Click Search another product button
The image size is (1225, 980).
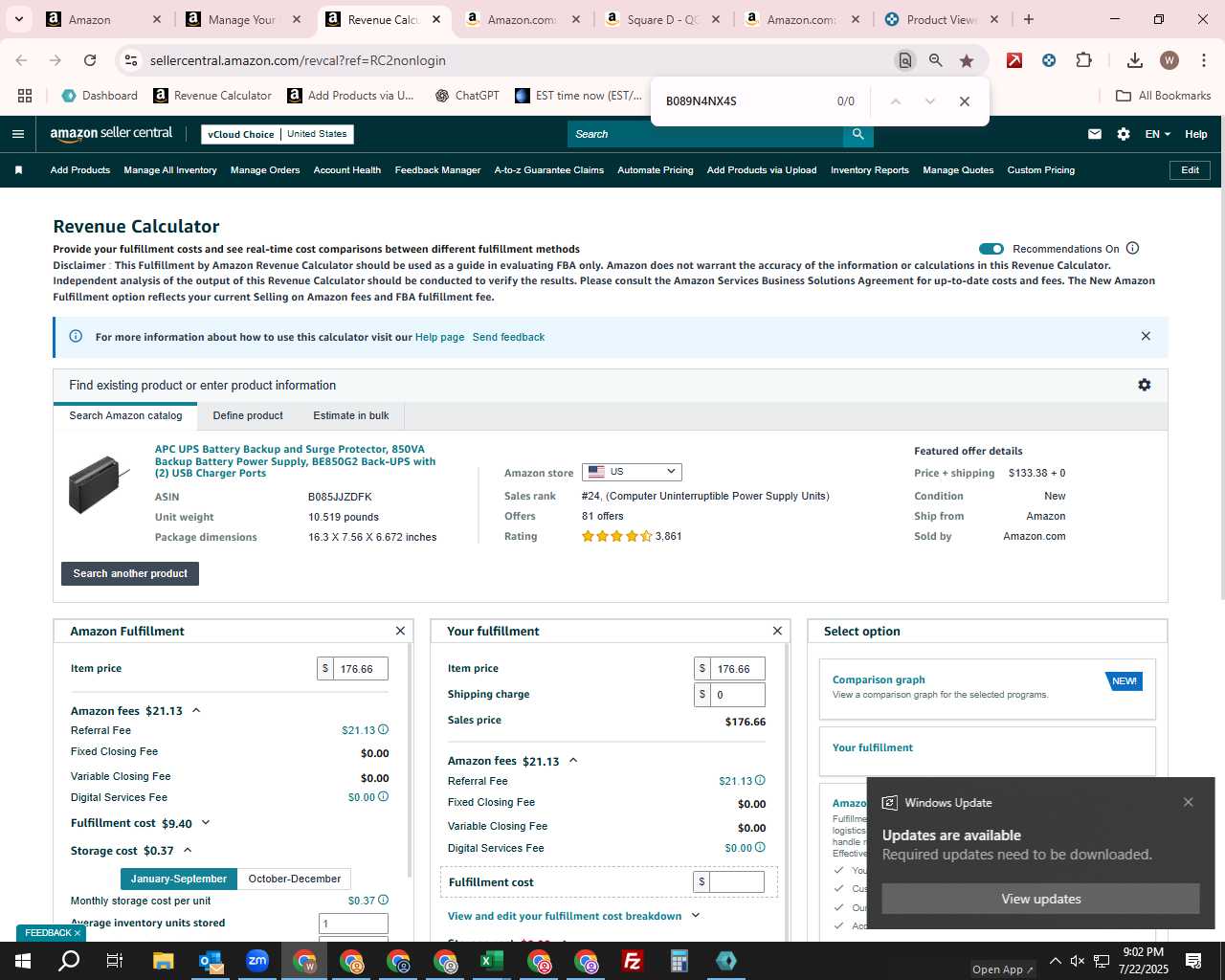[130, 573]
